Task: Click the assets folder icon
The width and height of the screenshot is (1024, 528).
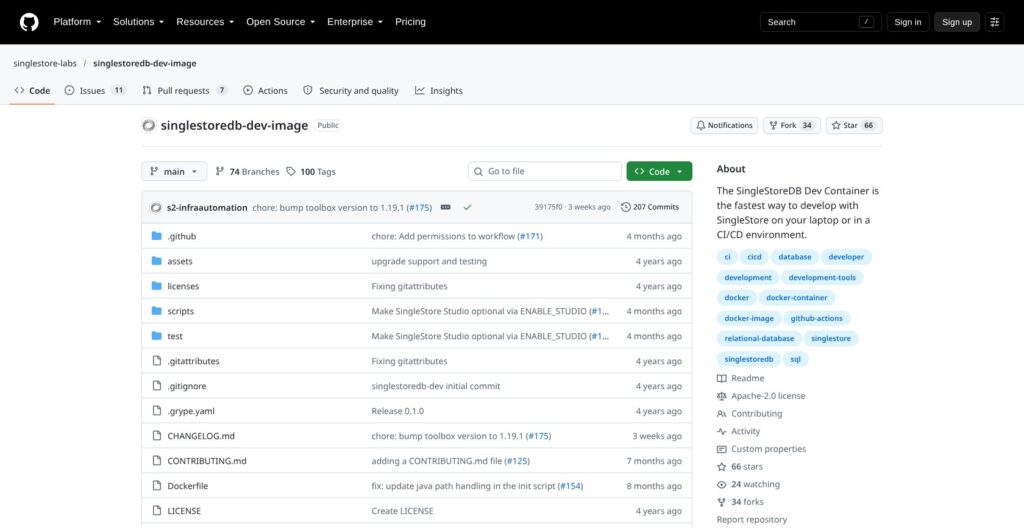Action: (157, 261)
